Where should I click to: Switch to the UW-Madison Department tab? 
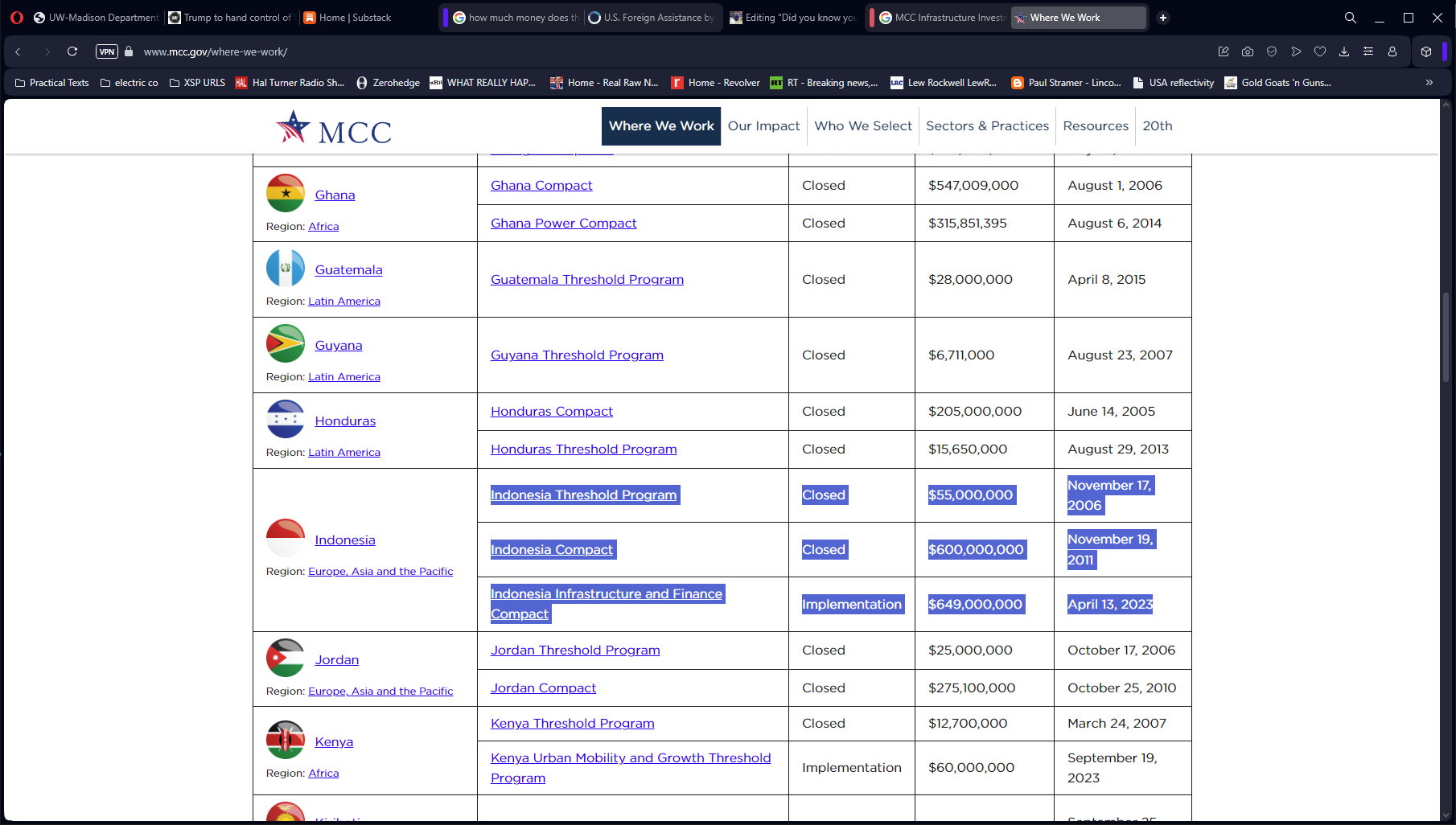click(x=97, y=18)
